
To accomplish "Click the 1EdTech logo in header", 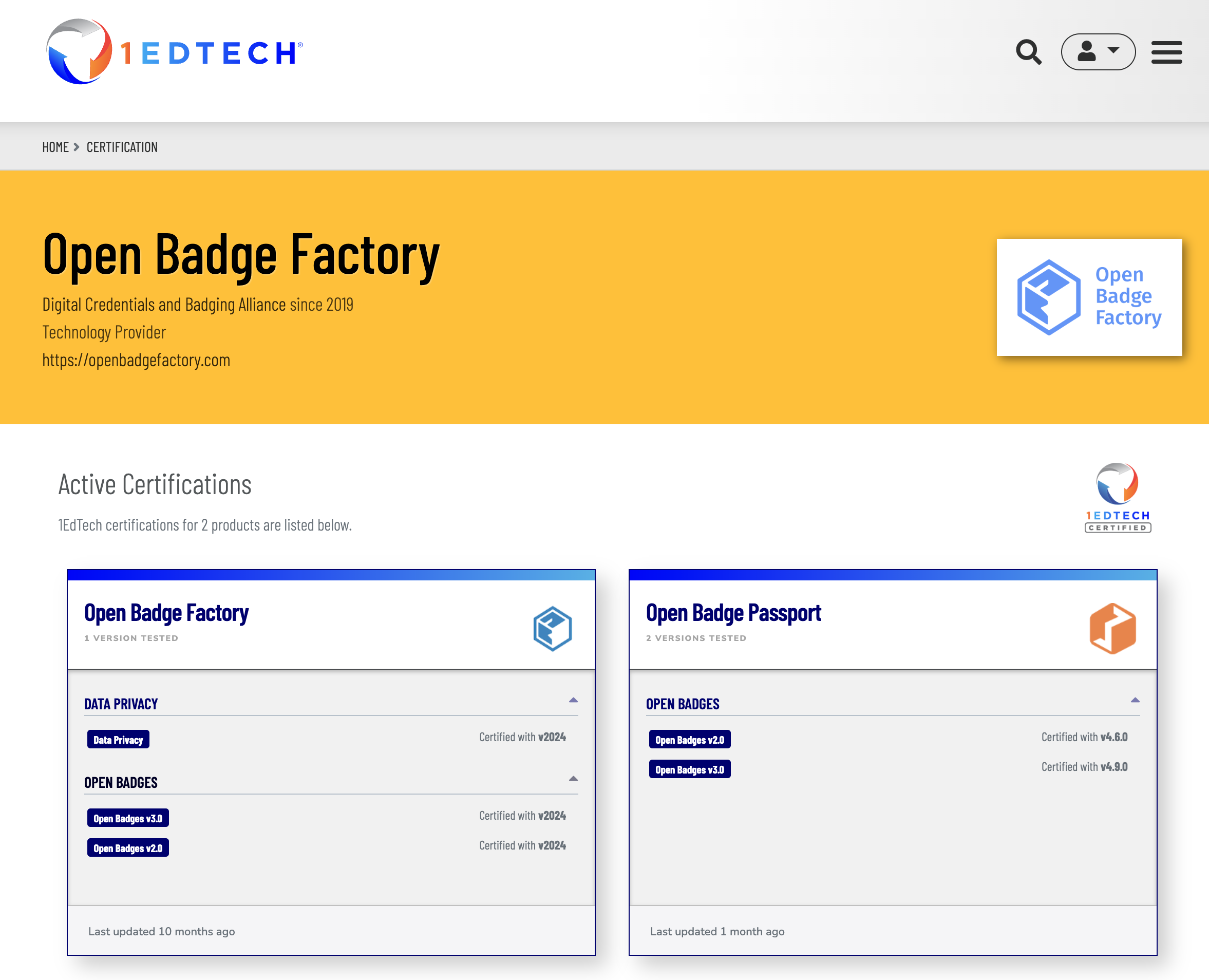I will click(174, 52).
